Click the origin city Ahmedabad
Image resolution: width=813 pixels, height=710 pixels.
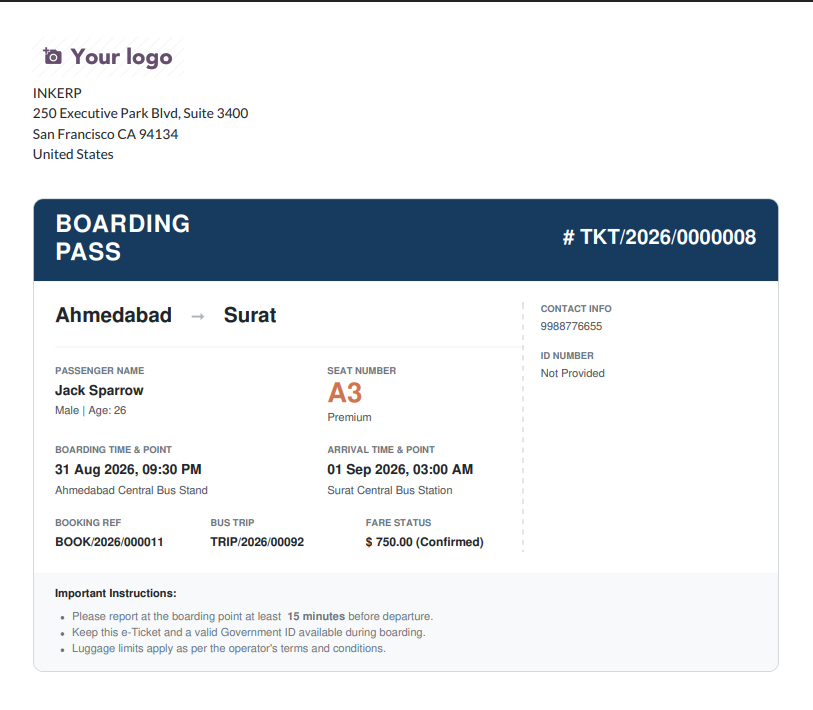click(114, 315)
